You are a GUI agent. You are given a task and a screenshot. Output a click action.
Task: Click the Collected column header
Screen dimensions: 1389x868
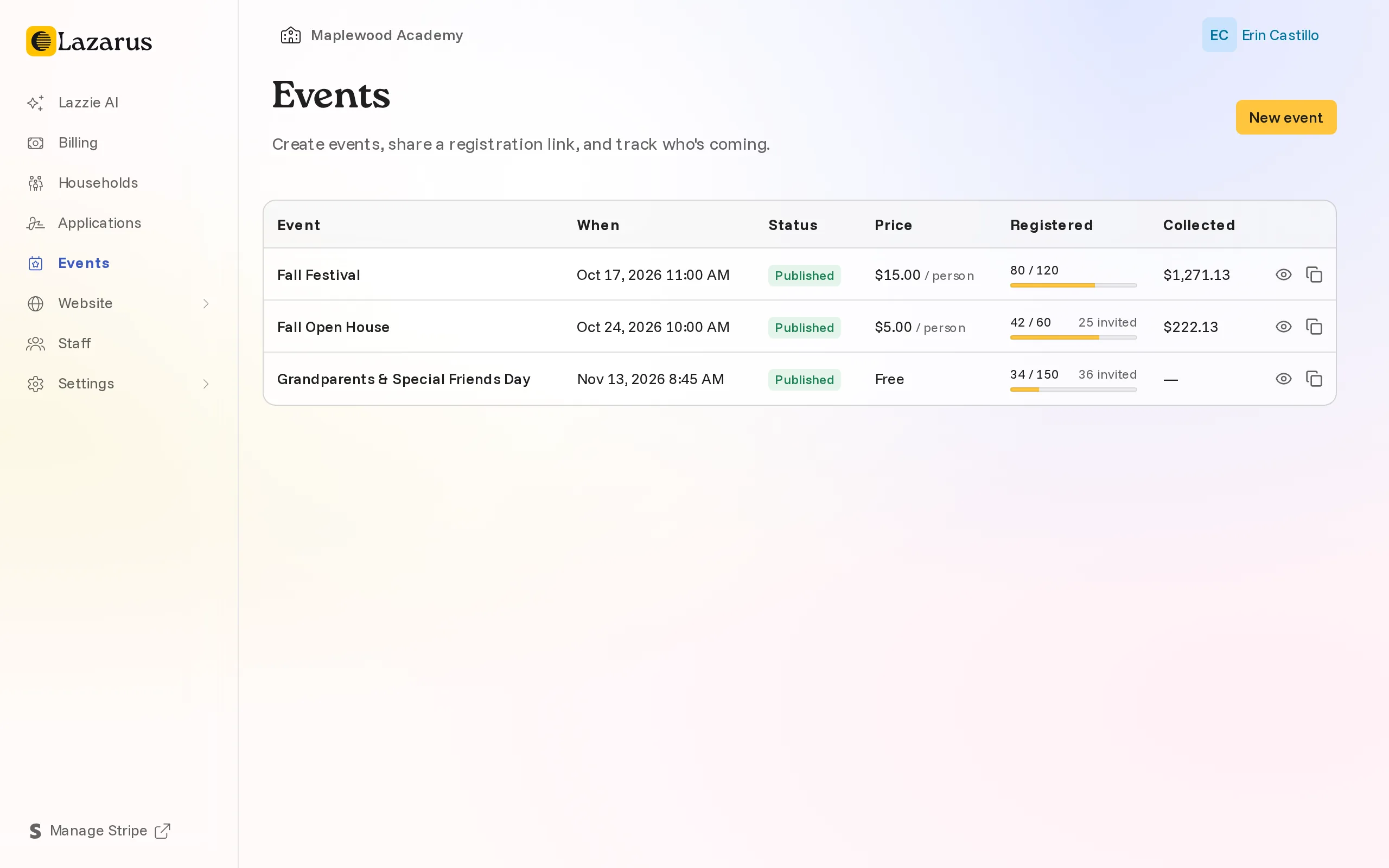point(1199,225)
